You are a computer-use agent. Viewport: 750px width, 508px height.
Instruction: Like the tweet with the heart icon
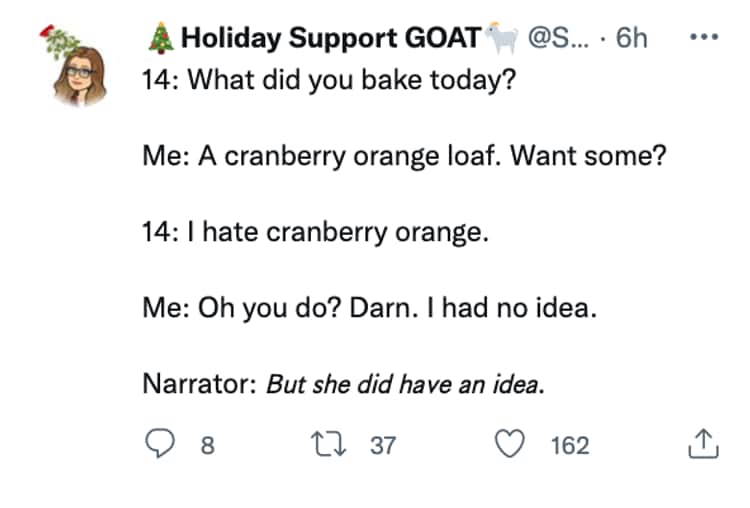(x=511, y=444)
